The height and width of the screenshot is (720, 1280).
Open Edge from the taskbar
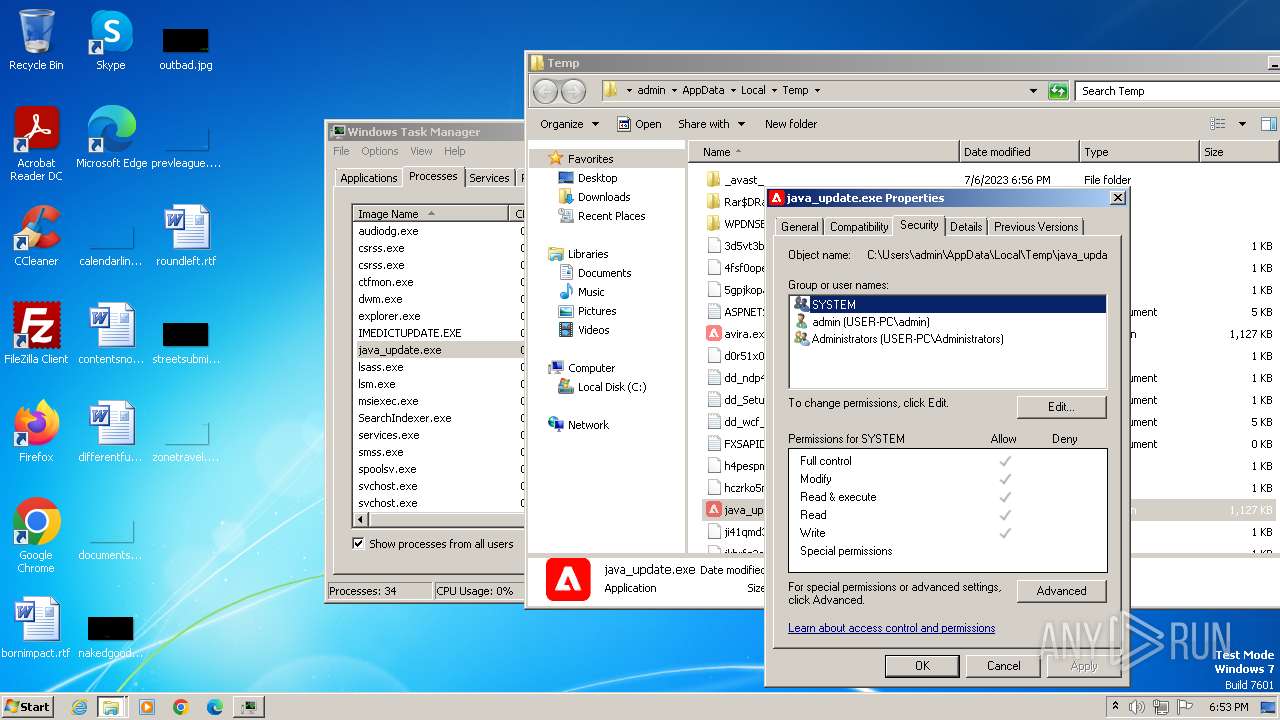(x=214, y=707)
